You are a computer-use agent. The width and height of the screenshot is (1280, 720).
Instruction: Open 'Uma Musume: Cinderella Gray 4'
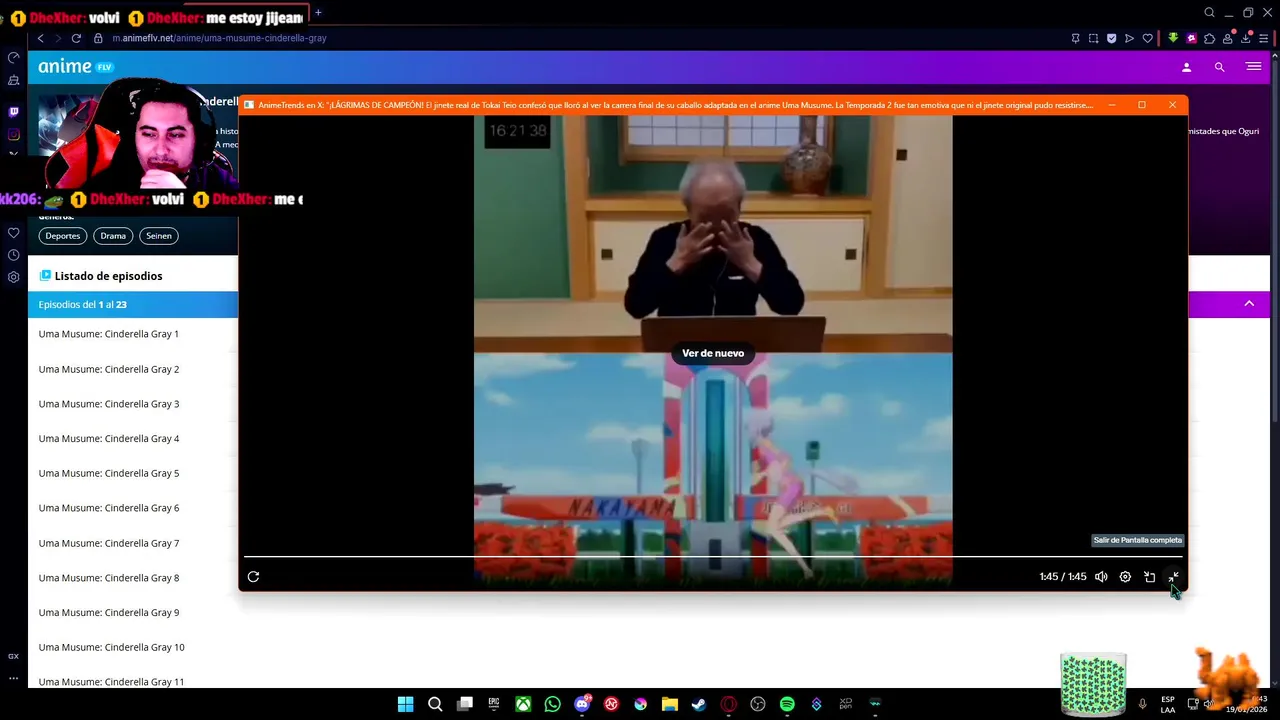(x=109, y=438)
